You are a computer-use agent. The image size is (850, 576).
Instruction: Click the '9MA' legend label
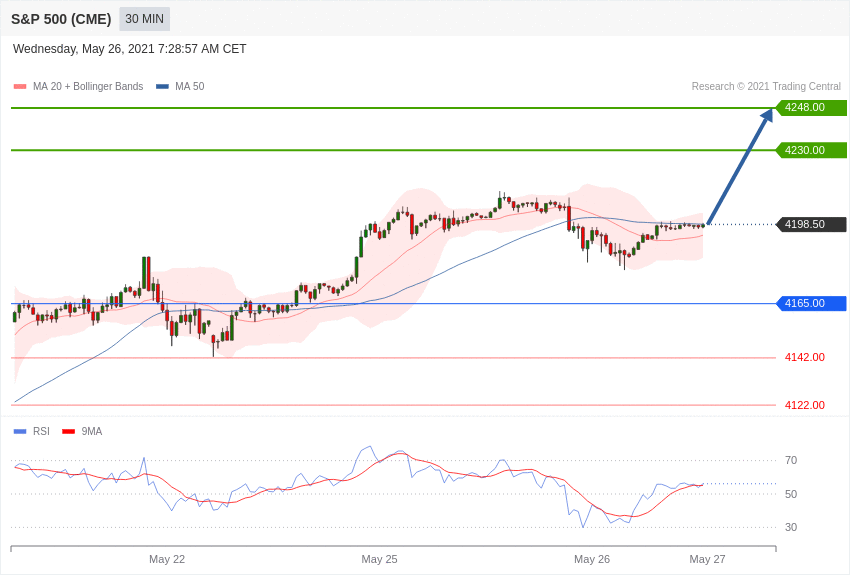pos(92,432)
